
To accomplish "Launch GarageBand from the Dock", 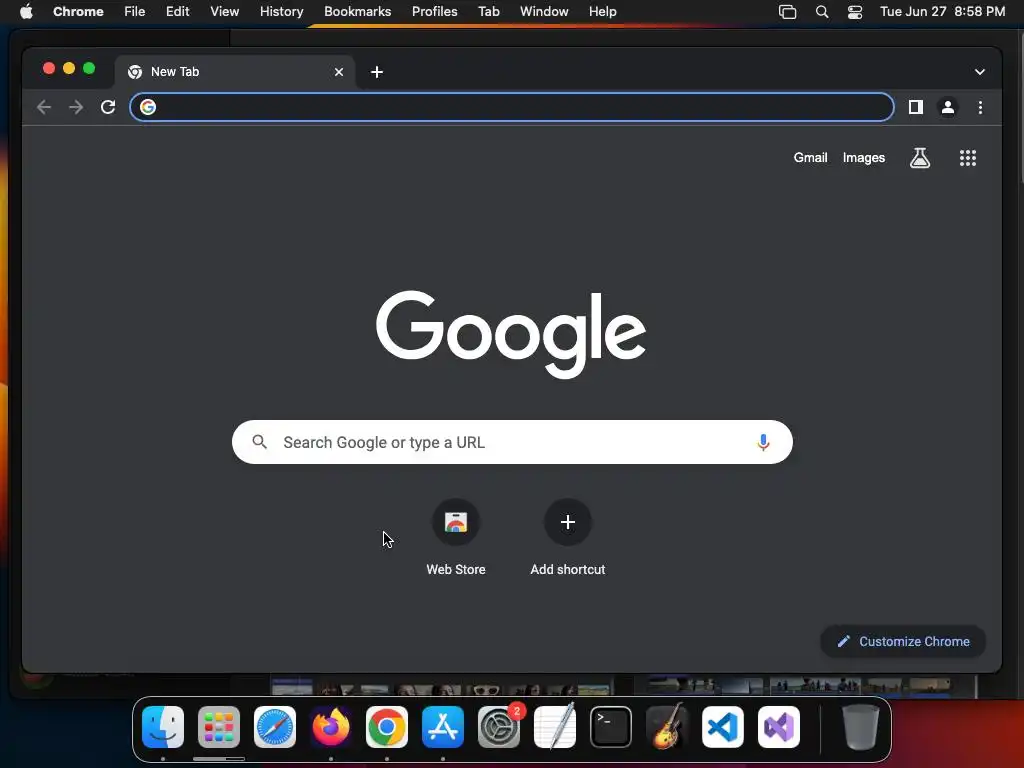I will [667, 727].
